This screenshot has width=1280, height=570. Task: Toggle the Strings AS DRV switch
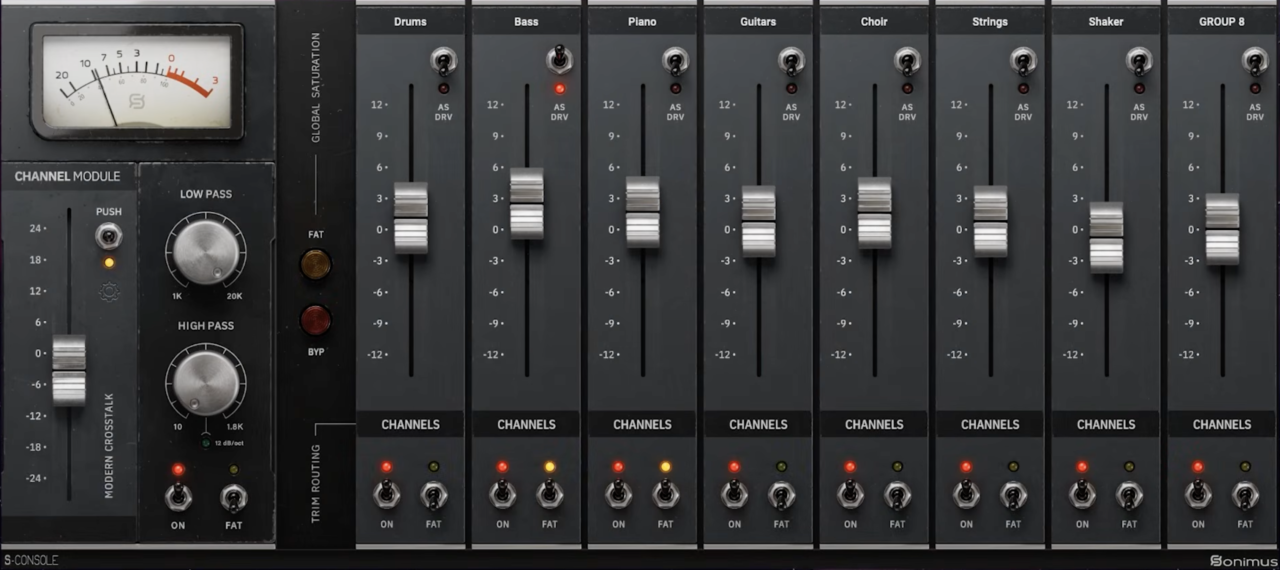click(x=1023, y=61)
